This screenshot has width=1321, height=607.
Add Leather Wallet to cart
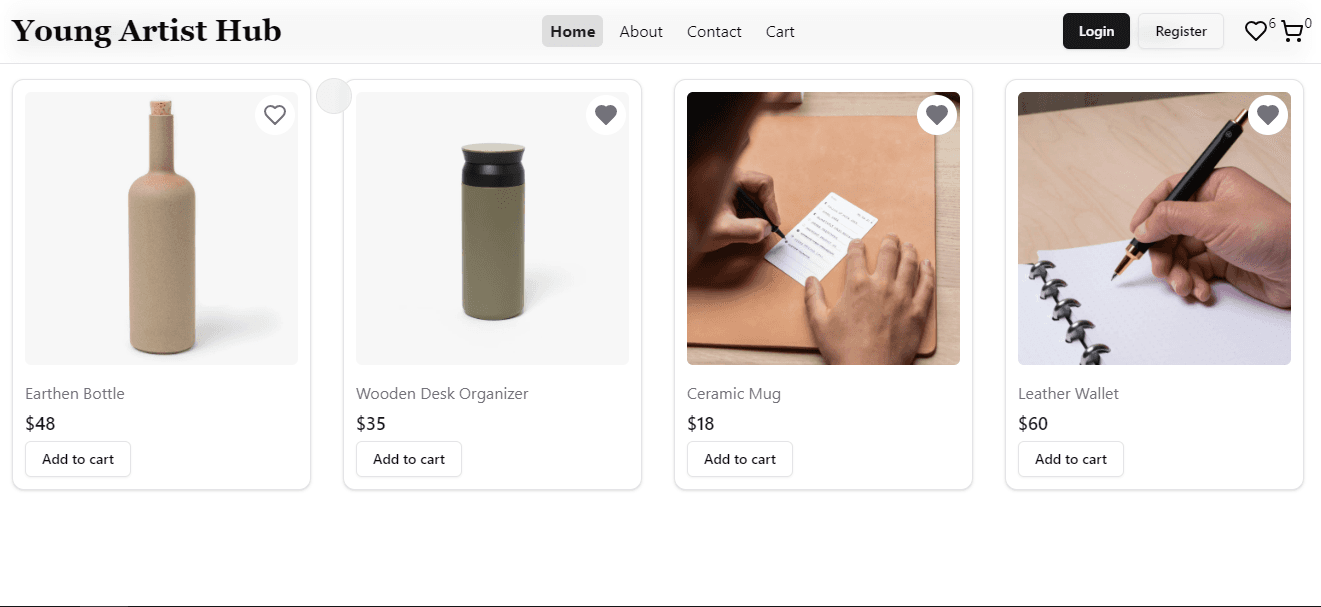point(1071,459)
